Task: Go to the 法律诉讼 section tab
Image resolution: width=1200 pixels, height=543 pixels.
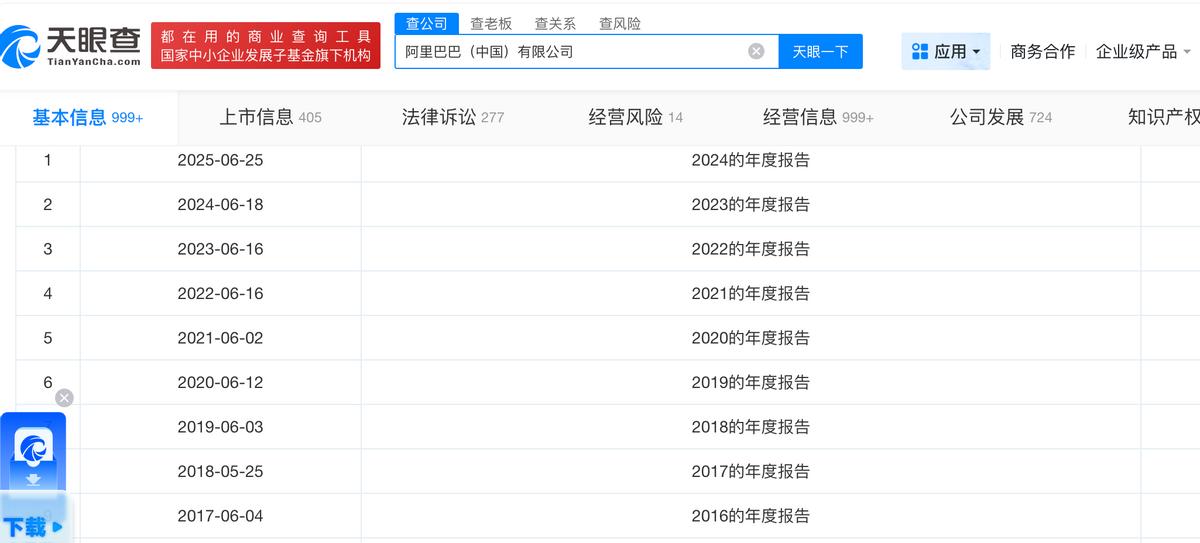Action: [452, 117]
